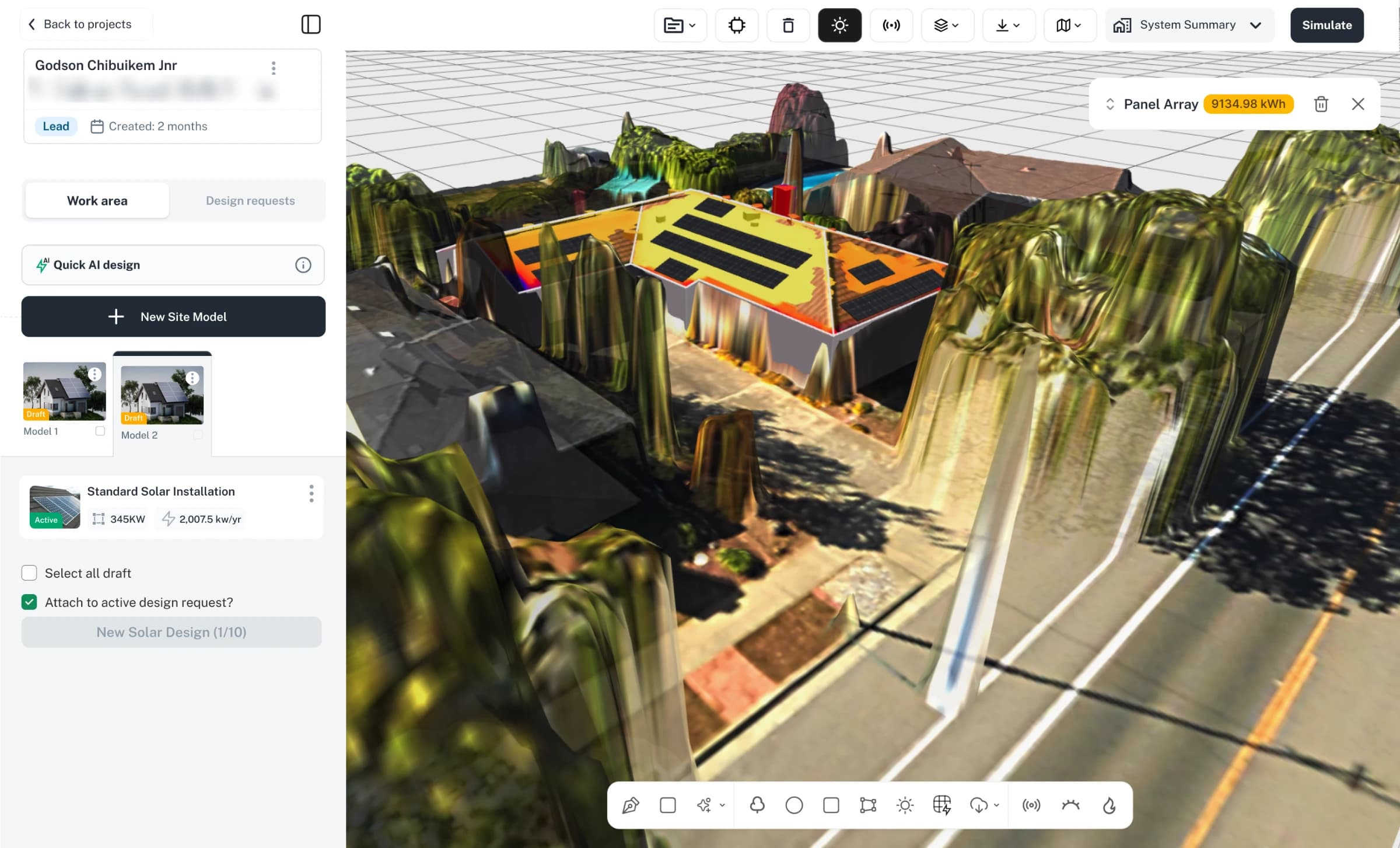Open the document dropdown in top toolbar

680,25
